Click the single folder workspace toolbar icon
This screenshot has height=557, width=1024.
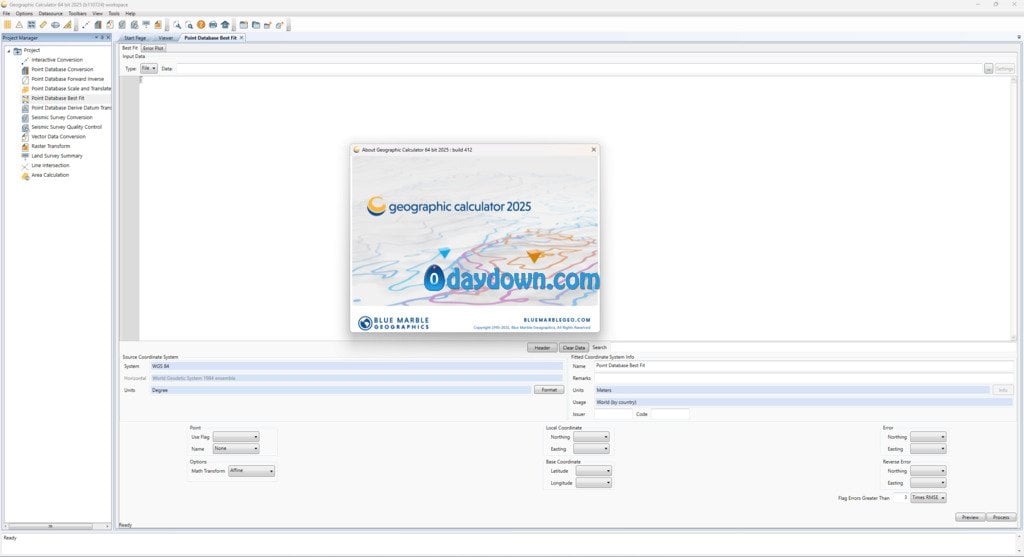244,25
